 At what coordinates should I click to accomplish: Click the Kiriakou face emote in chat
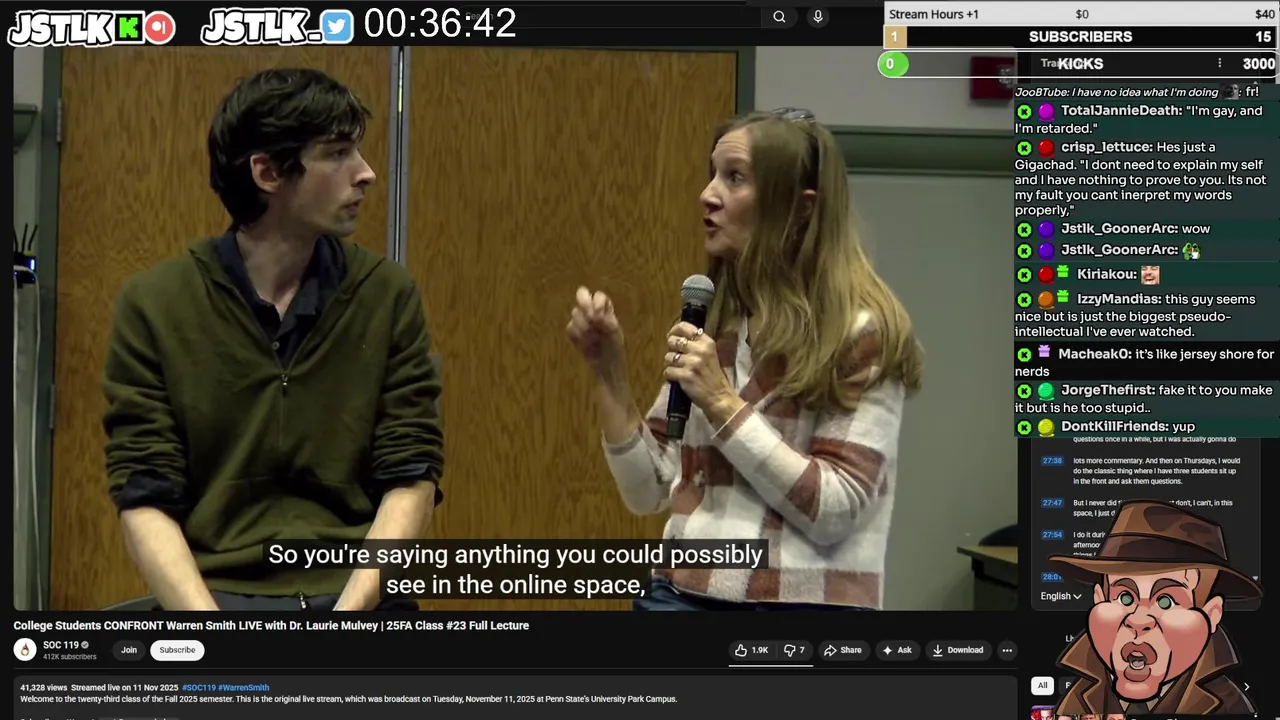1150,274
